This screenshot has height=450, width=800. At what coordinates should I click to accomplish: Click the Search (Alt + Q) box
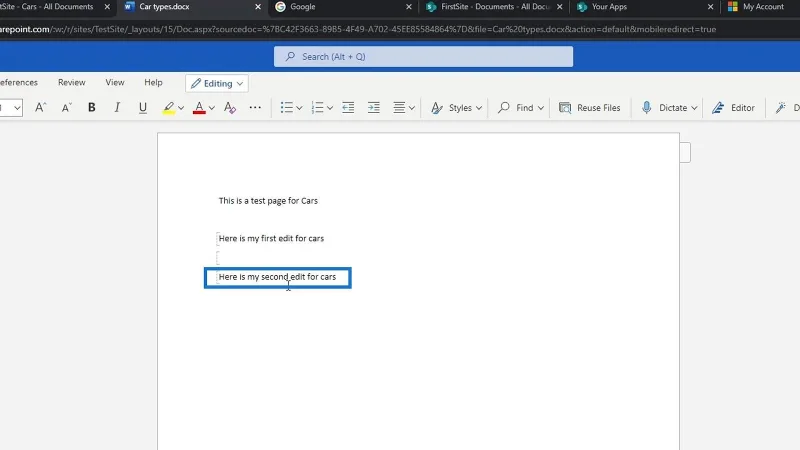423,57
